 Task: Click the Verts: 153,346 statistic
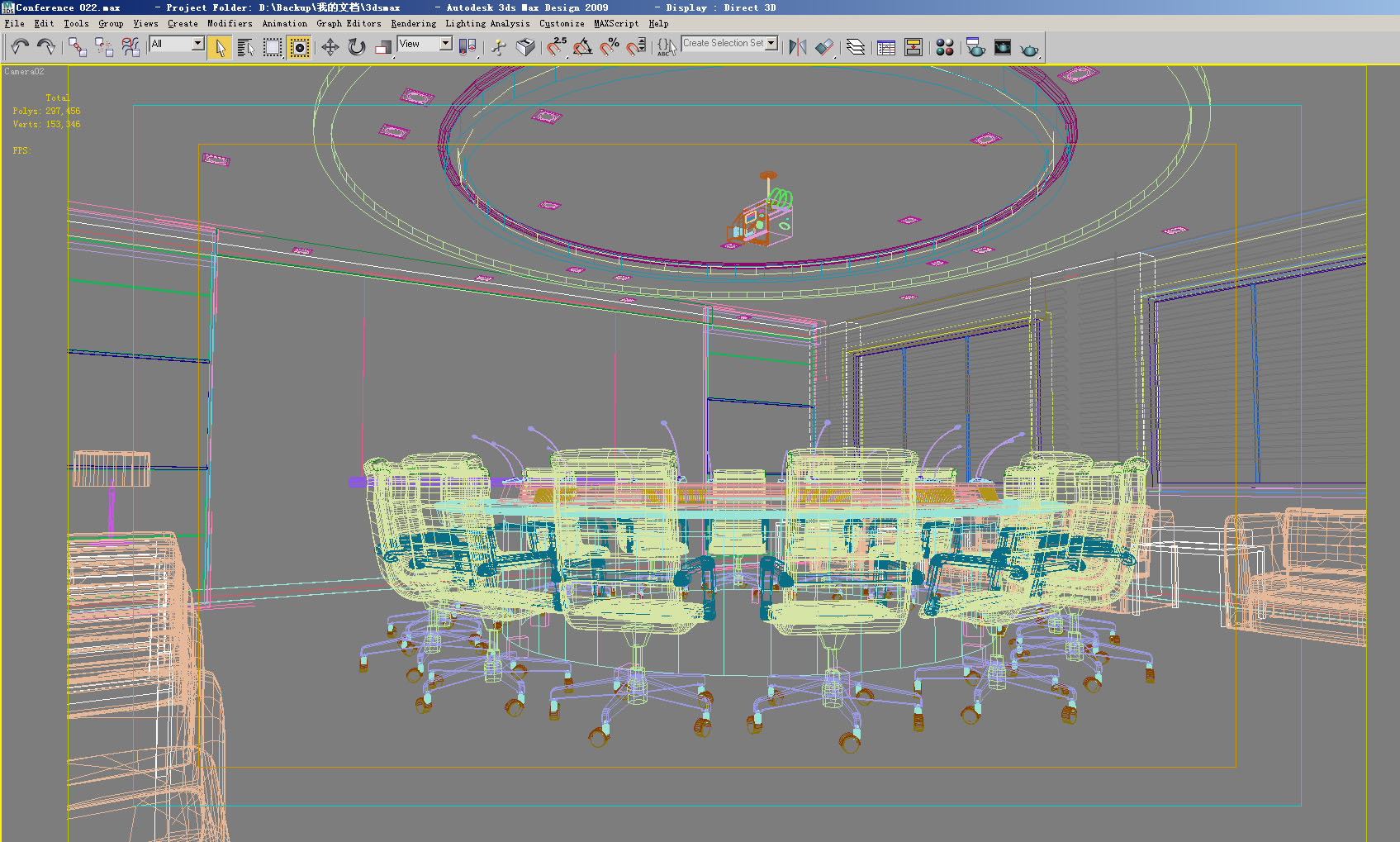point(46,124)
